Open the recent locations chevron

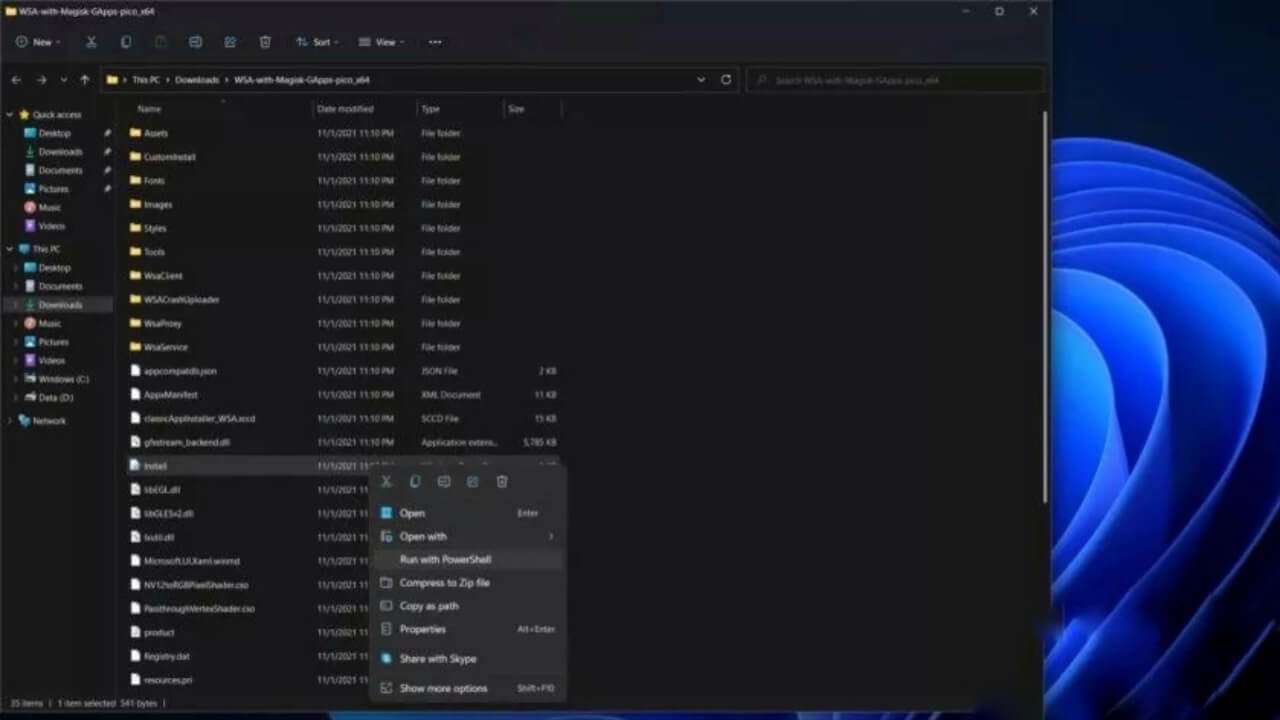coord(64,79)
